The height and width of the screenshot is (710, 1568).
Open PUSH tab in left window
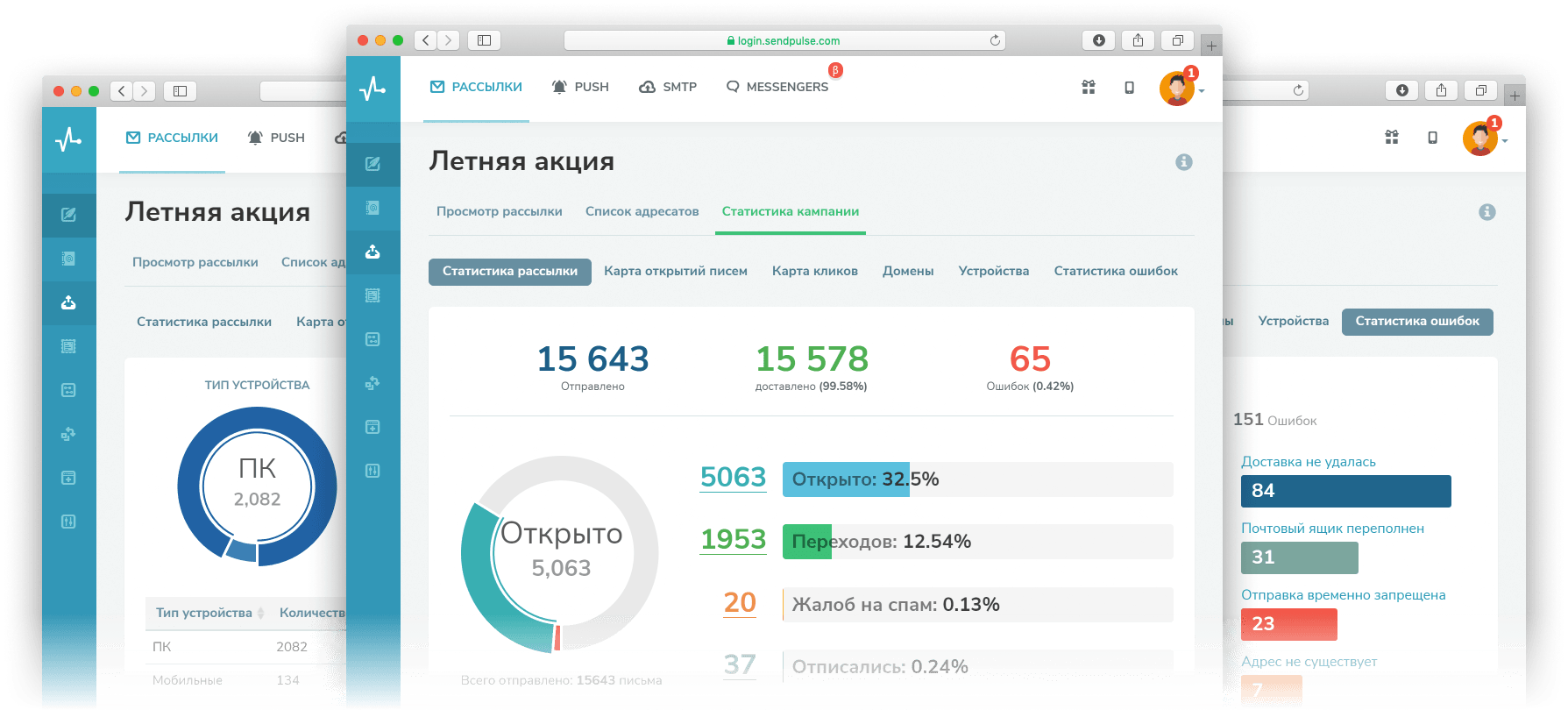click(276, 138)
